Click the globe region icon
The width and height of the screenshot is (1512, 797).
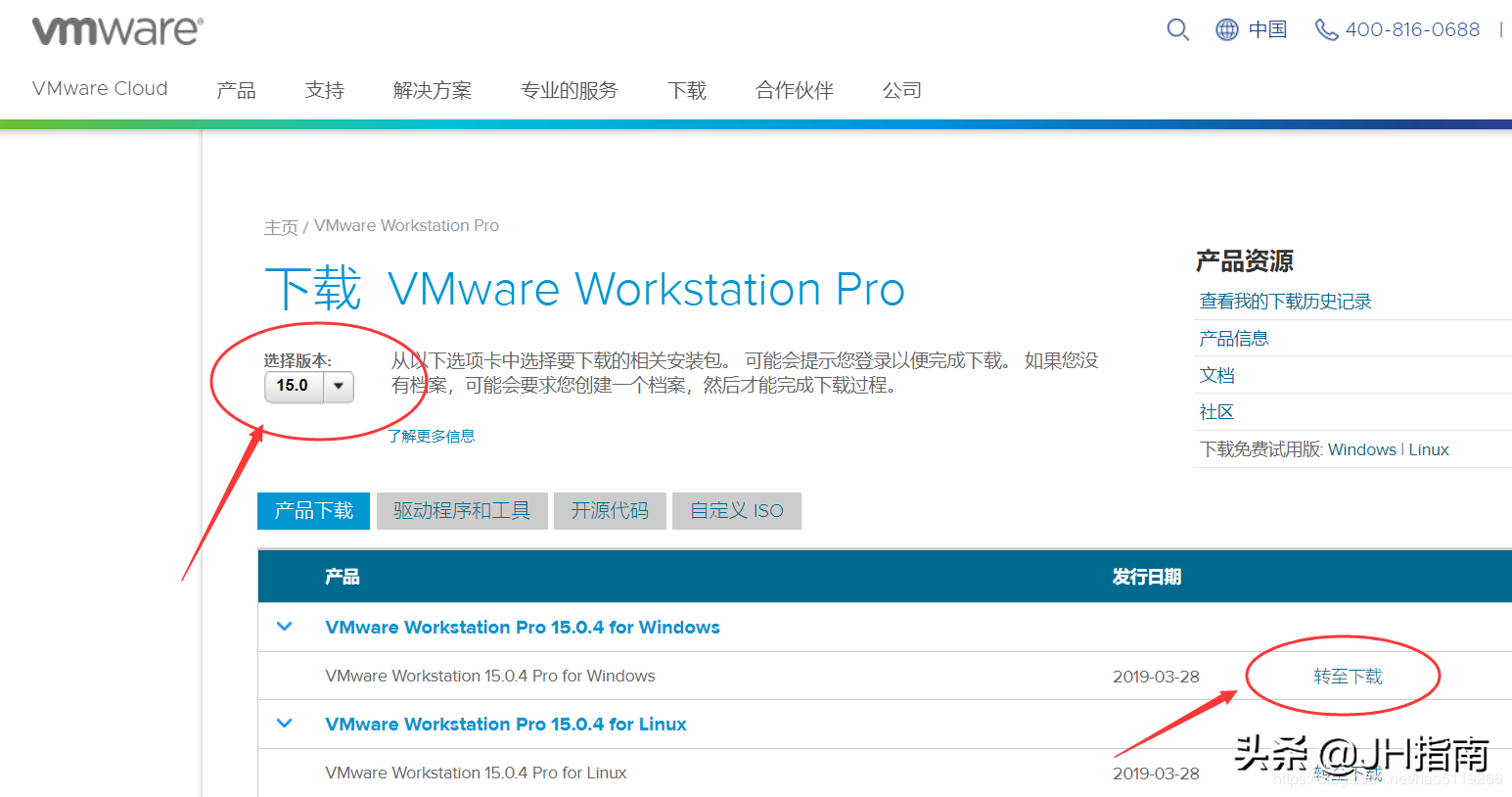point(1227,30)
